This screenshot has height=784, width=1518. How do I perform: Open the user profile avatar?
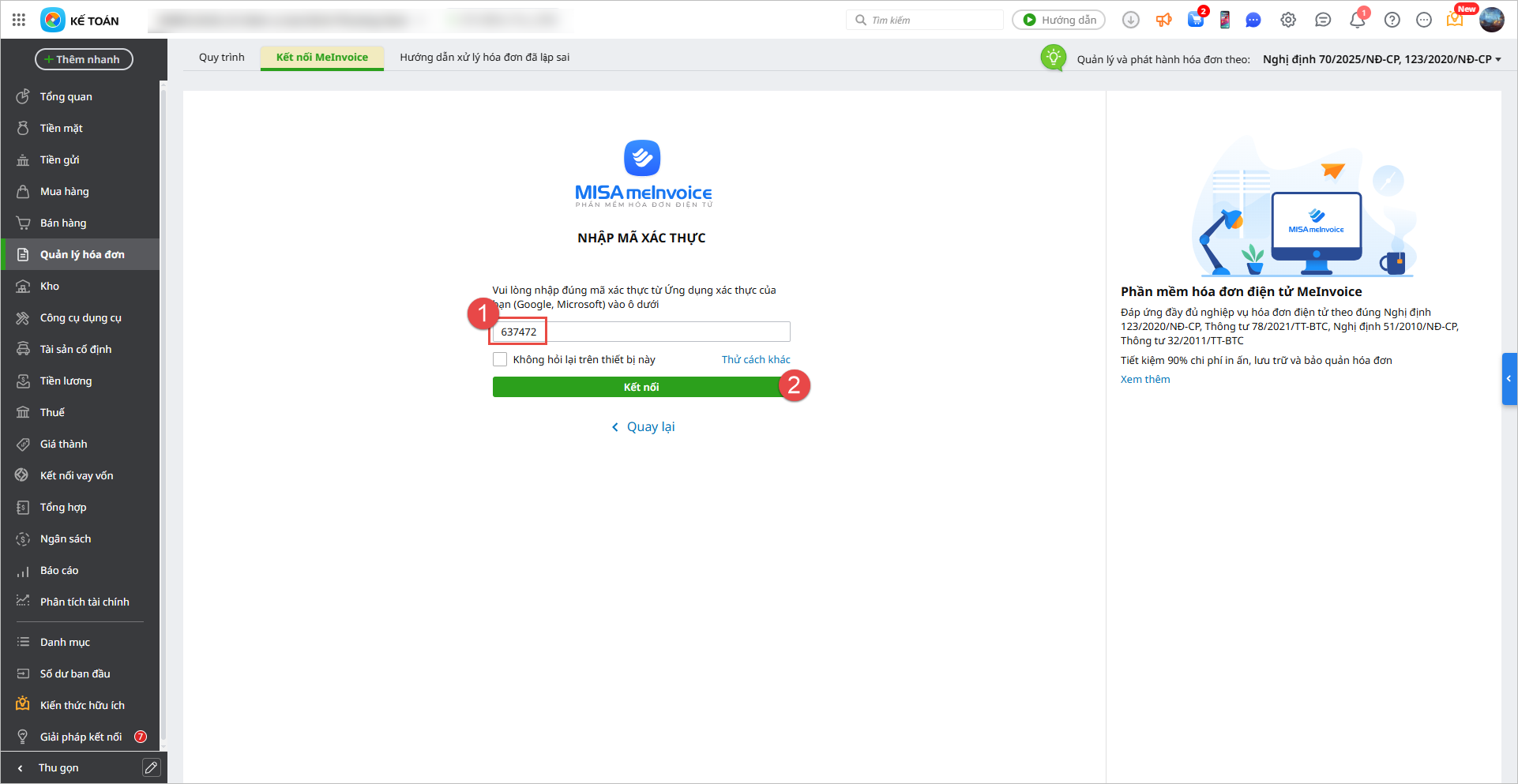[1492, 20]
